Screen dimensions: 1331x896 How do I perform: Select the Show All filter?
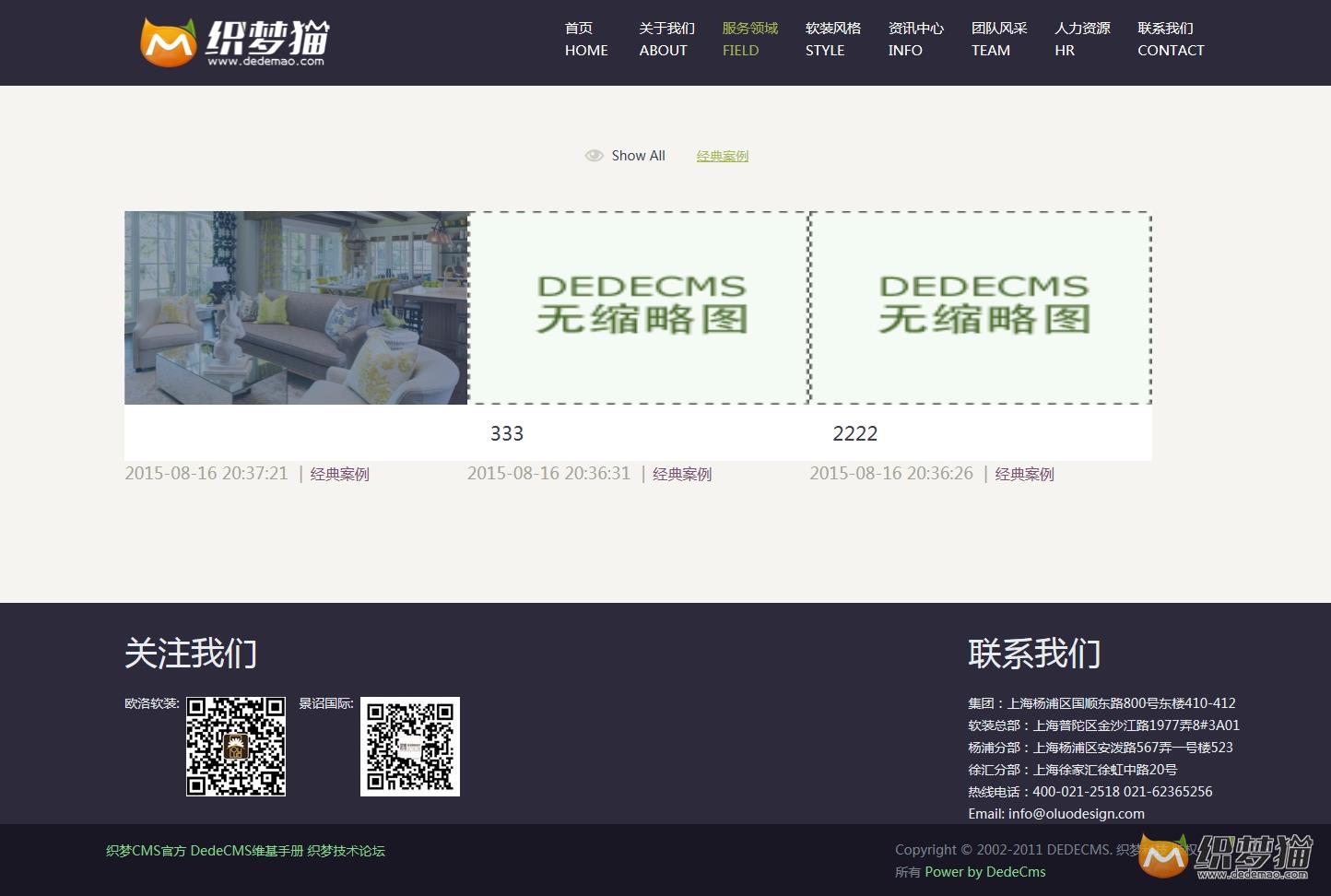click(638, 156)
